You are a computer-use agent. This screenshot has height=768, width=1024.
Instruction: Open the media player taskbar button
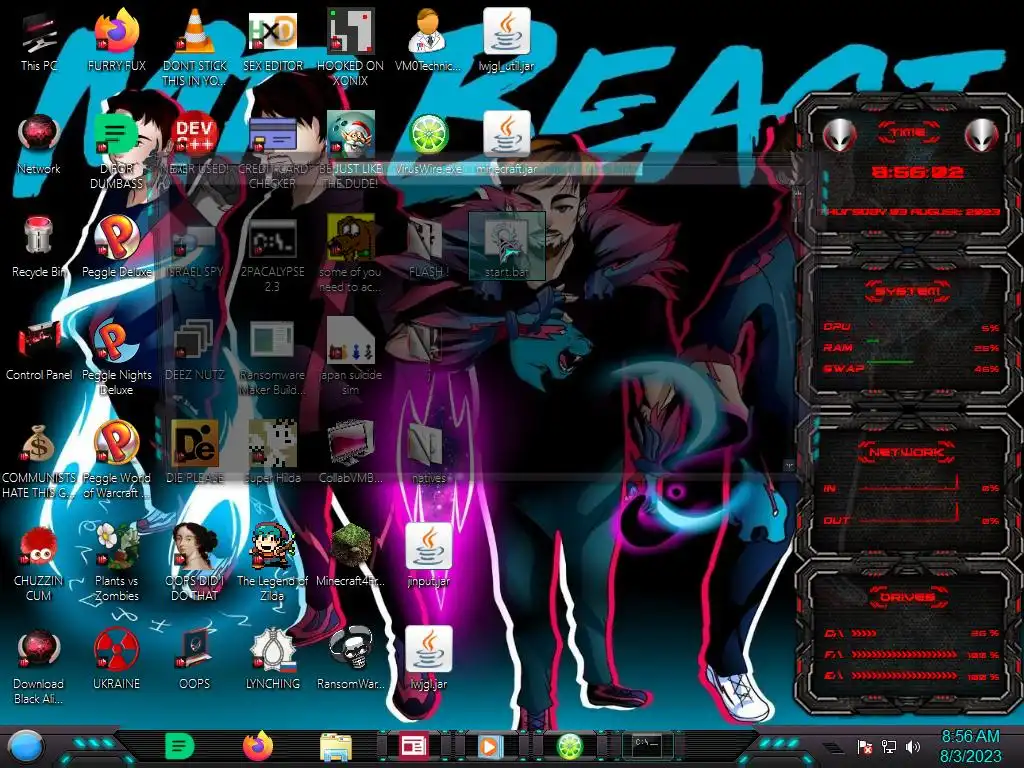(489, 746)
